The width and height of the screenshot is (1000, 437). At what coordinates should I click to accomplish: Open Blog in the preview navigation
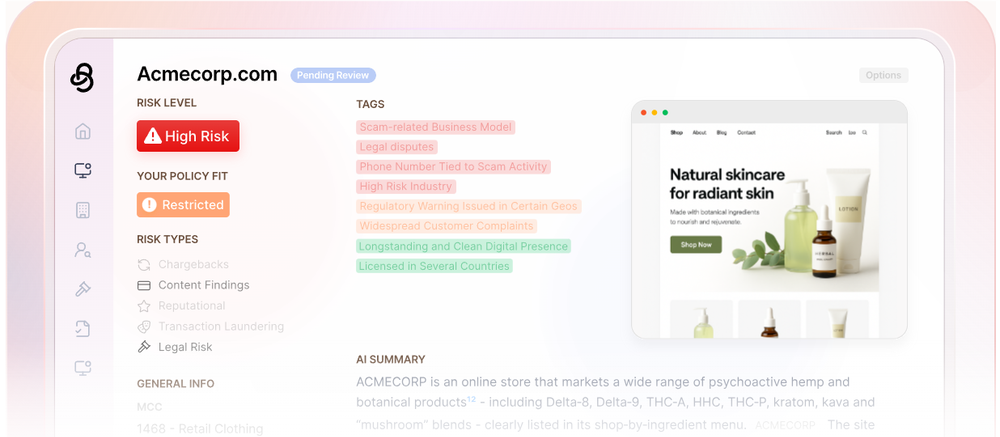(x=722, y=133)
